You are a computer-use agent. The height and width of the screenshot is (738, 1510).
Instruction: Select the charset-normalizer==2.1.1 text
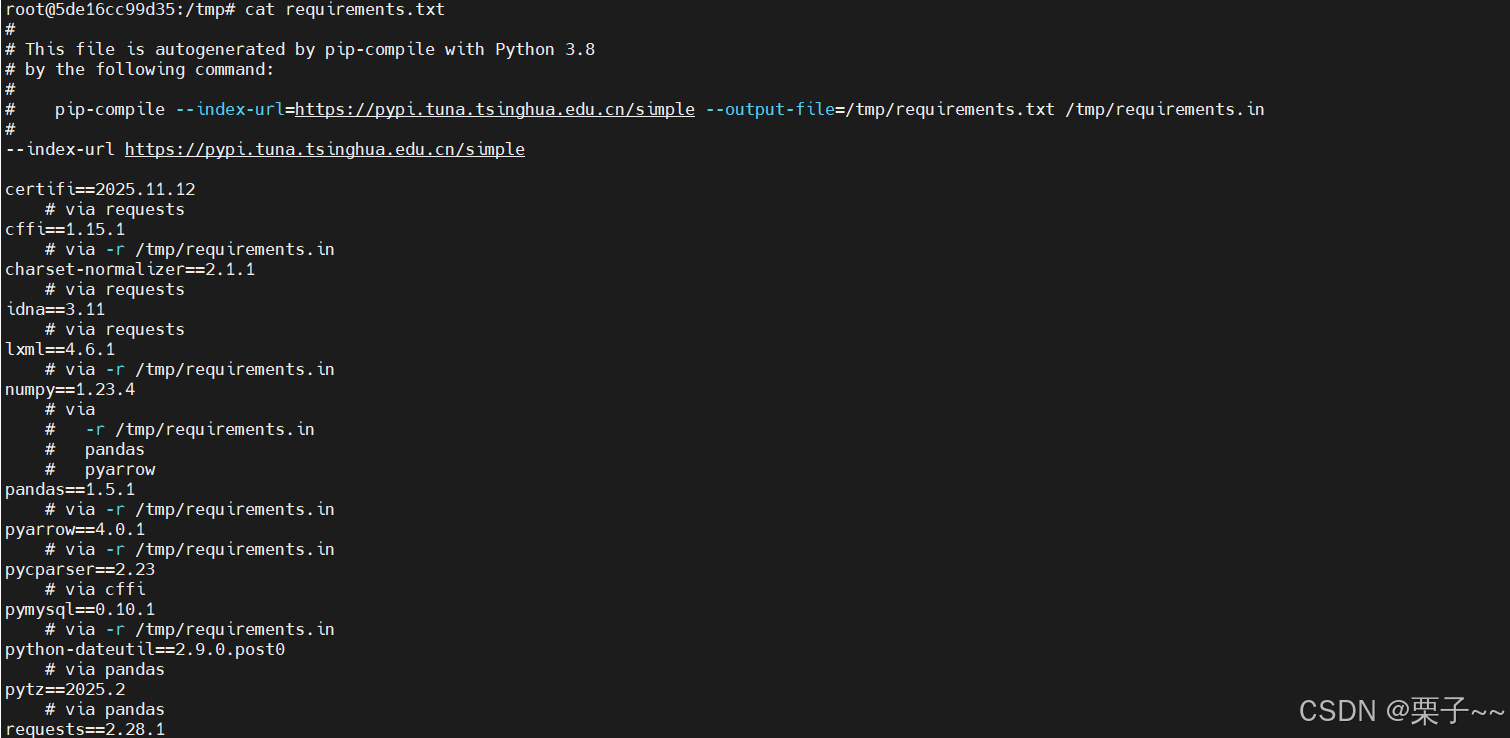click(130, 269)
